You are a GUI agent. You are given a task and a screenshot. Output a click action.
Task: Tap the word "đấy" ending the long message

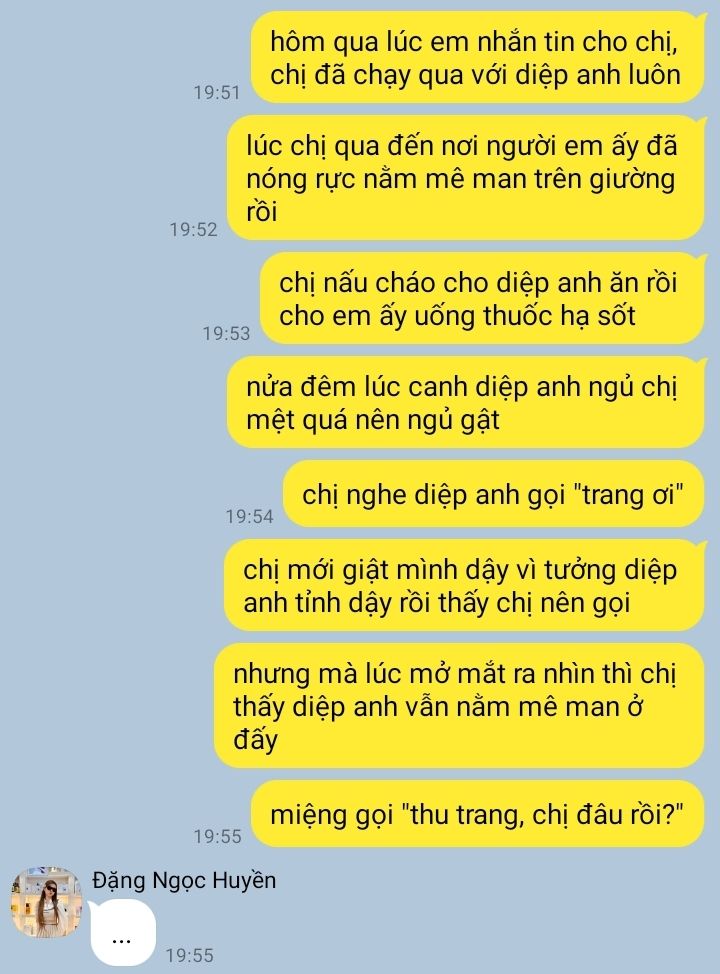[x=255, y=740]
